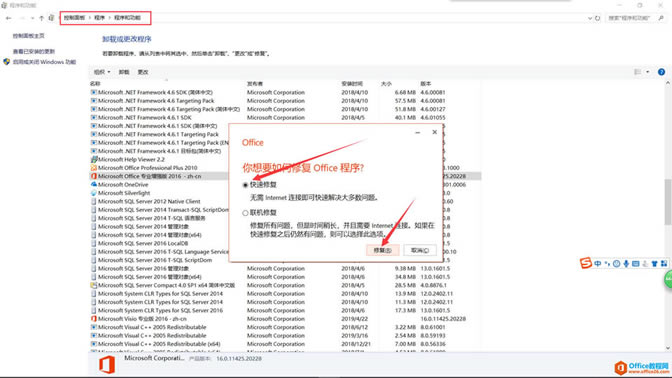The height and width of the screenshot is (378, 672).
Task: Open 启用或关闭 Windows 功能 link
Action: [x=44, y=62]
